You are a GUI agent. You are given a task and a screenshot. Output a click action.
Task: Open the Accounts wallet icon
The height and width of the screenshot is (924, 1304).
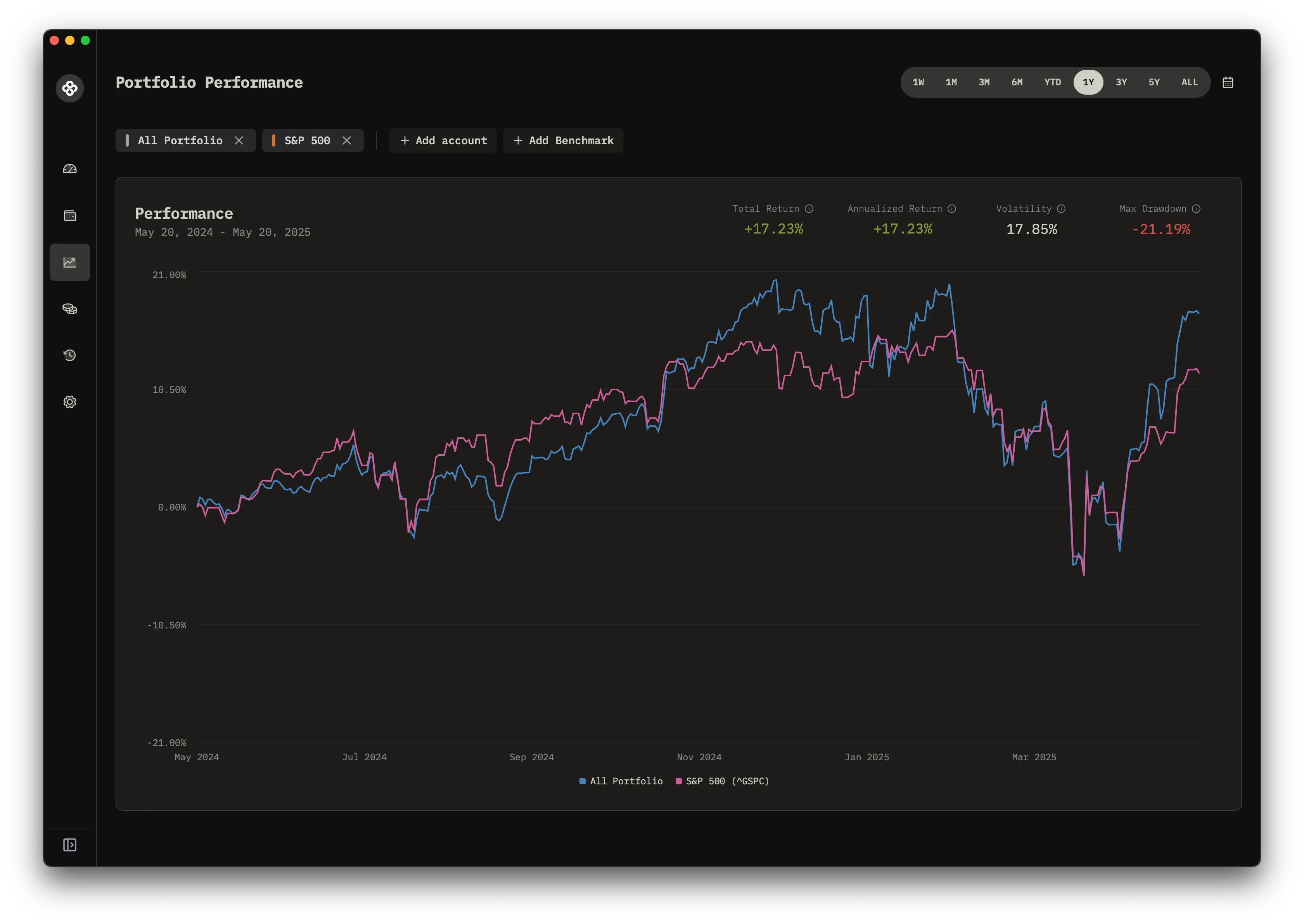(x=69, y=216)
